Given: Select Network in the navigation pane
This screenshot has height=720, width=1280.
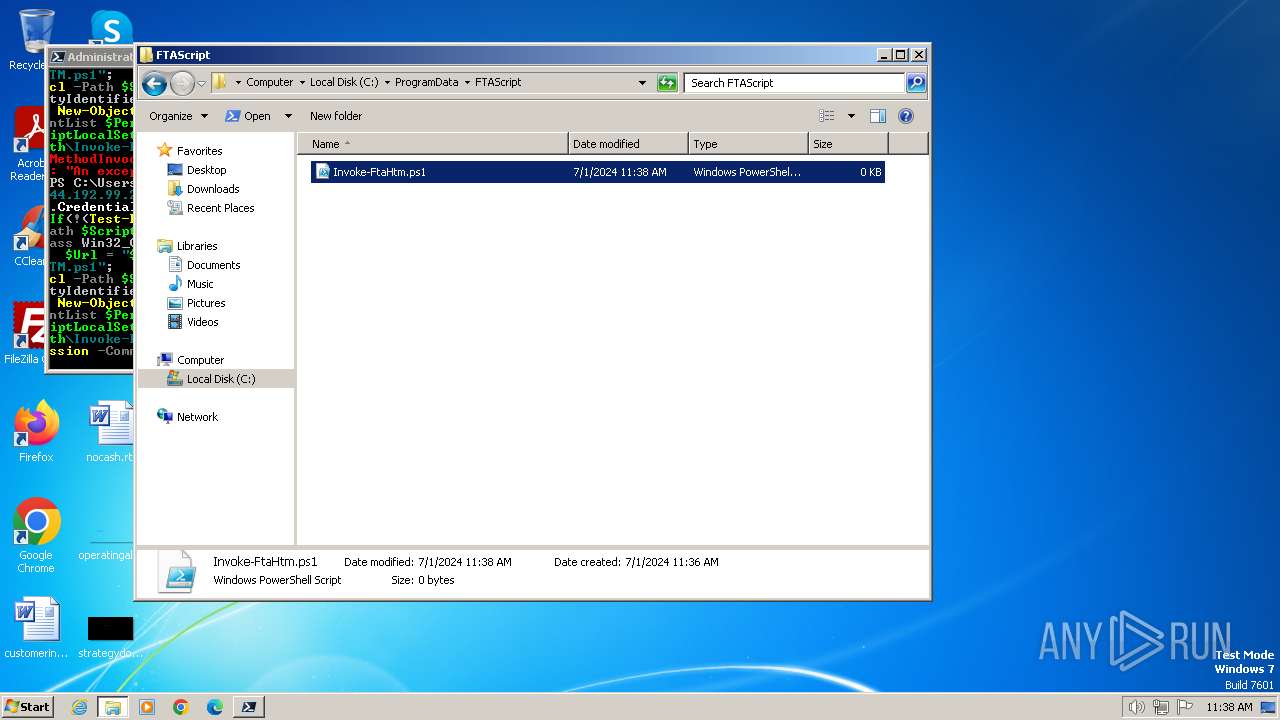Looking at the screenshot, I should (197, 417).
